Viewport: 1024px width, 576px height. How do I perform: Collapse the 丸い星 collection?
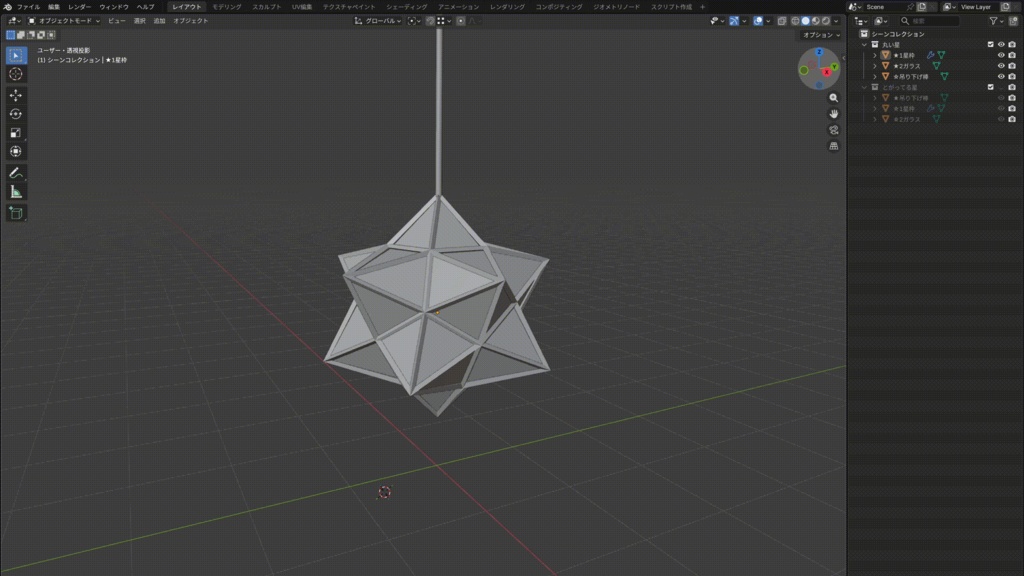click(x=865, y=44)
